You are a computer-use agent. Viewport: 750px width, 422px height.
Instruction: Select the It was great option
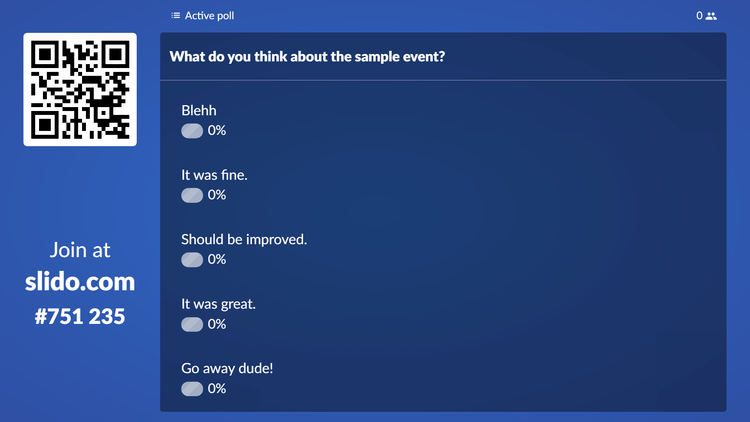pos(218,304)
